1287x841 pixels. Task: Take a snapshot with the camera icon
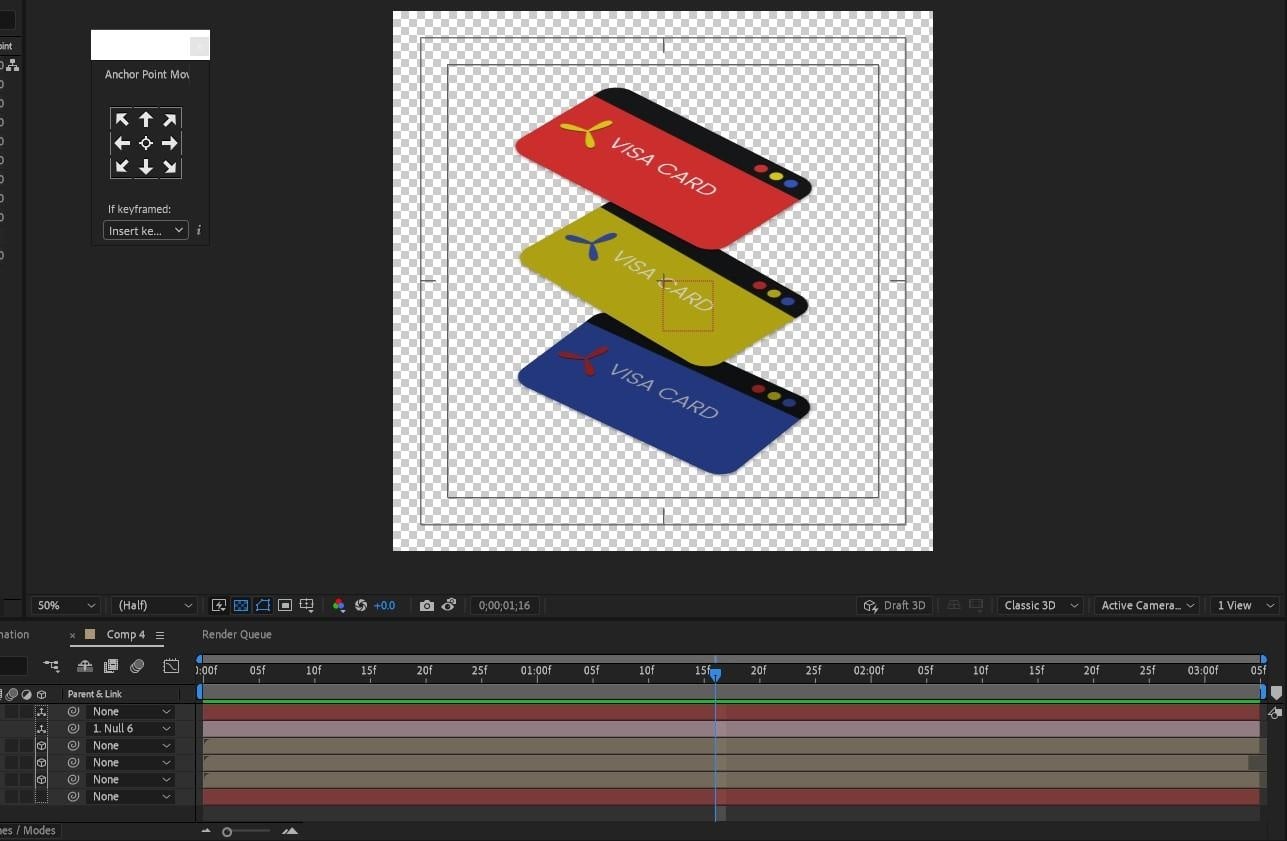[427, 605]
